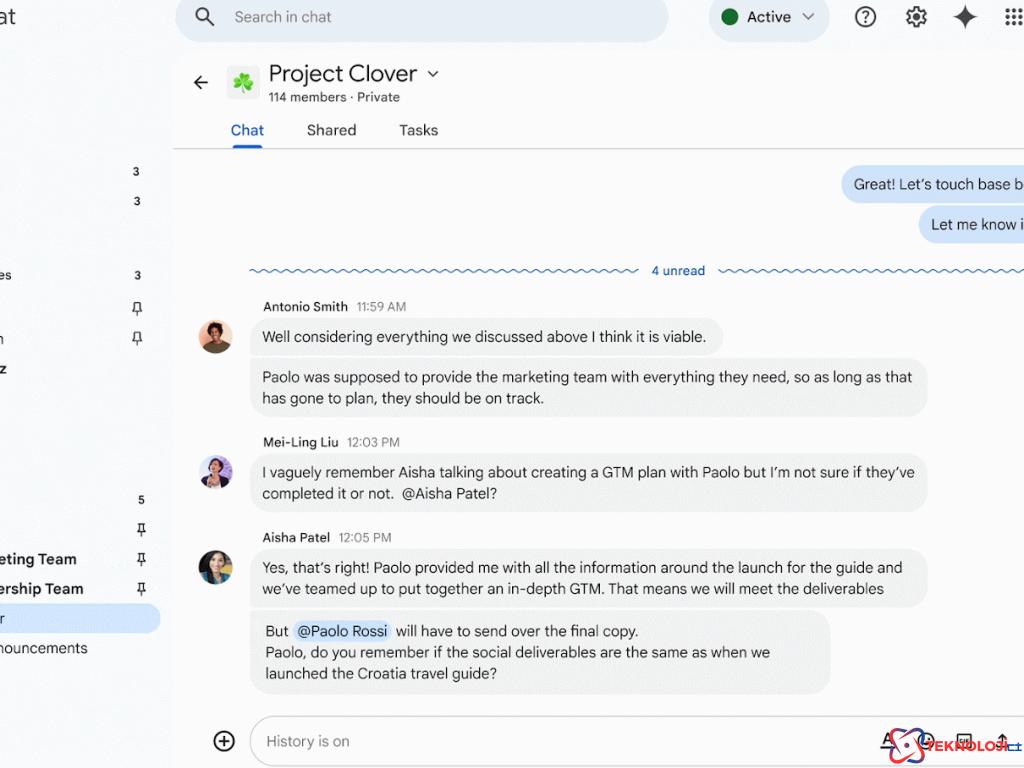This screenshot has width=1024, height=768.
Task: Open the Help question mark icon
Action: [865, 17]
